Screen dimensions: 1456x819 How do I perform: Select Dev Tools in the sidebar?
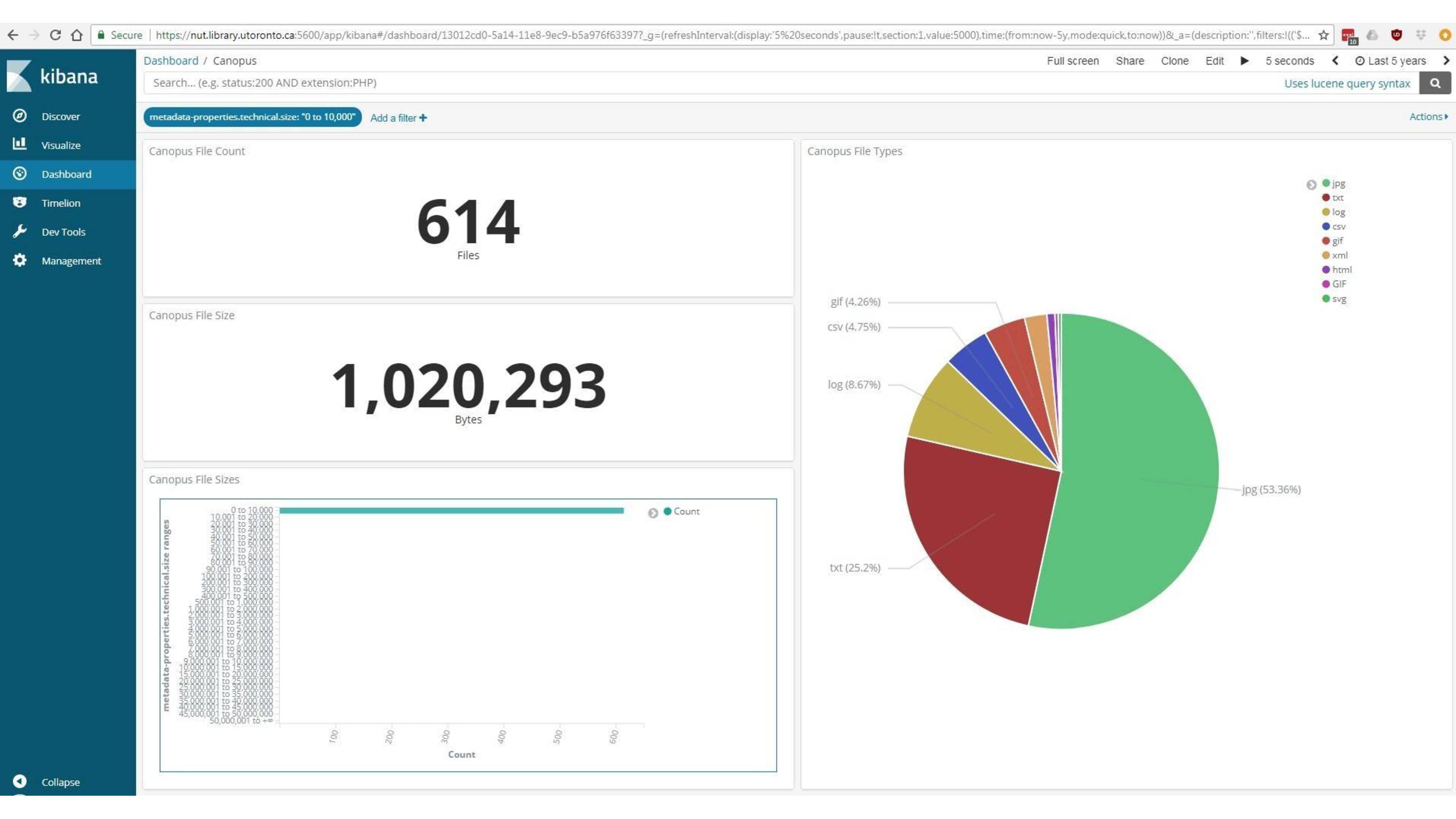63,232
